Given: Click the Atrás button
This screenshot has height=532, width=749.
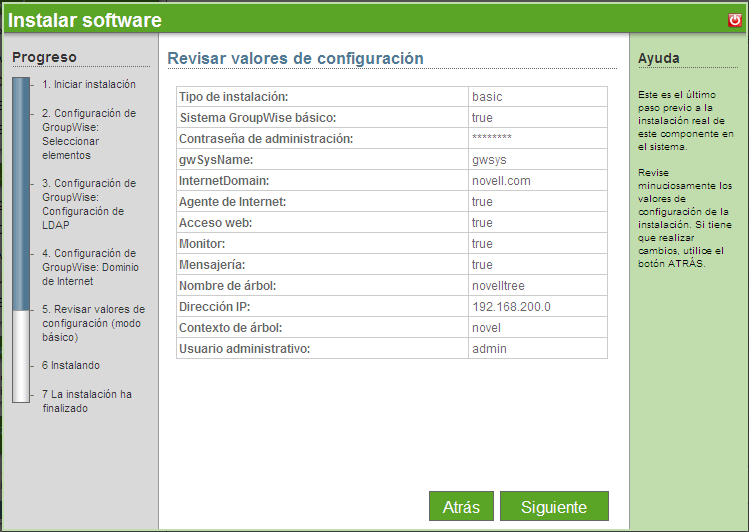Looking at the screenshot, I should (461, 506).
